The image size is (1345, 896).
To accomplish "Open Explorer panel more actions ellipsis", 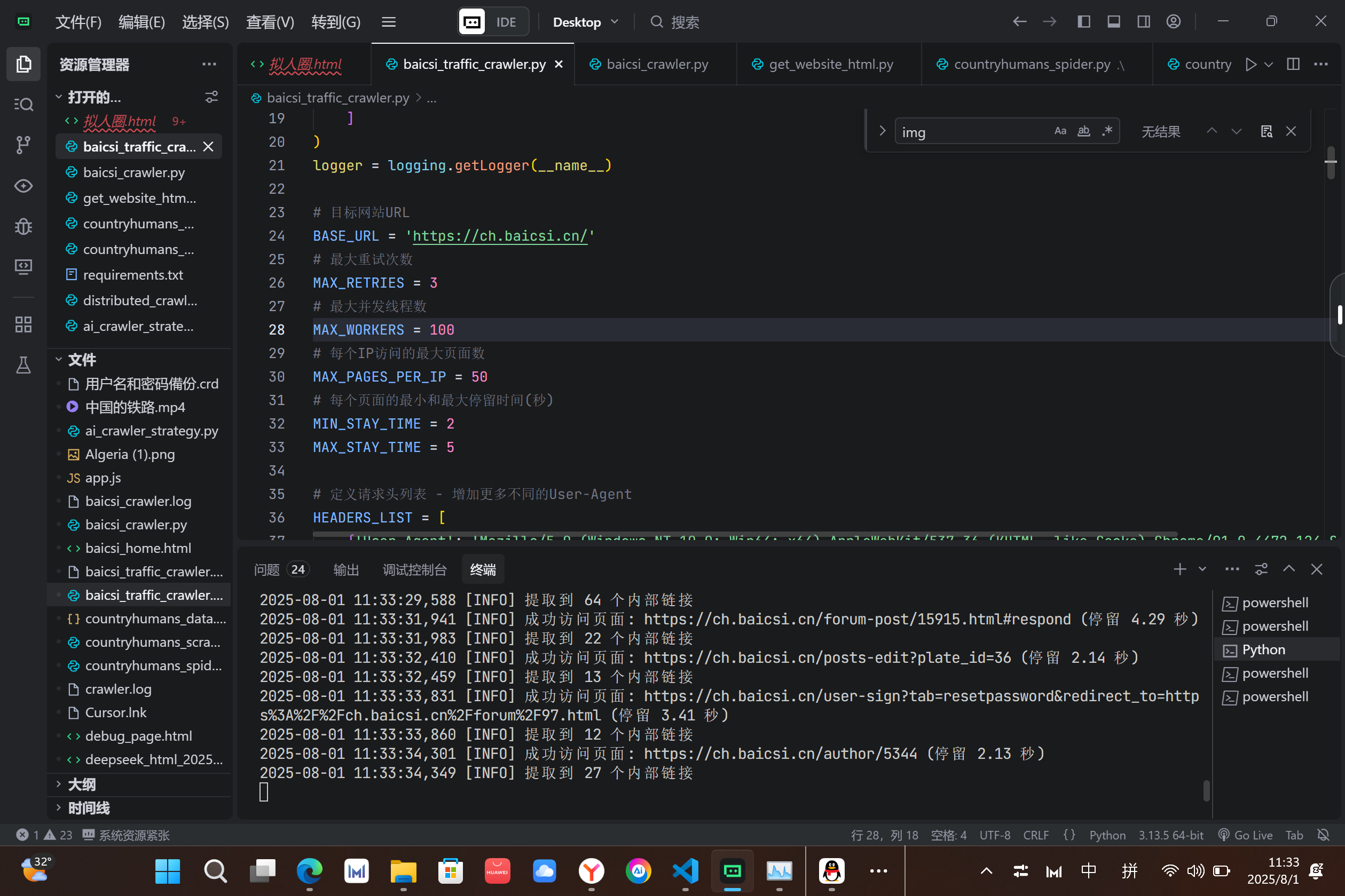I will (x=209, y=65).
